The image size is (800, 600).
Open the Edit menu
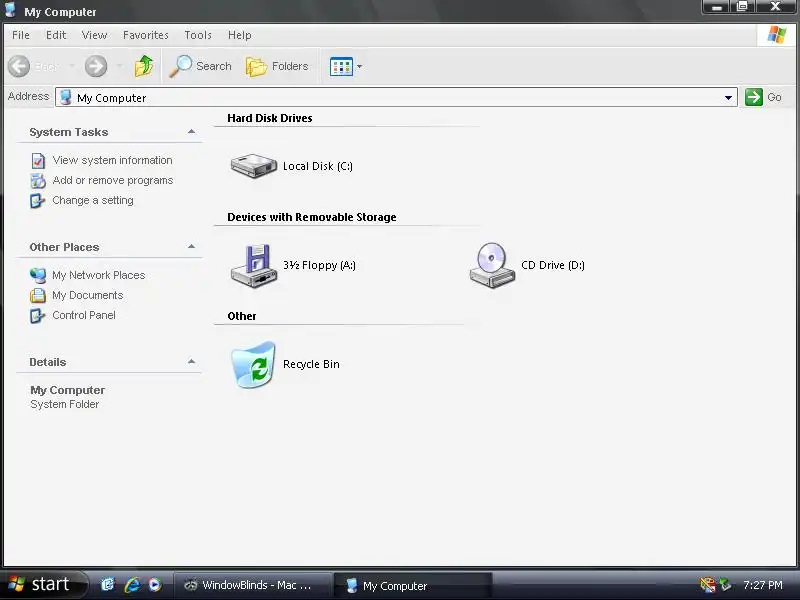tap(56, 35)
